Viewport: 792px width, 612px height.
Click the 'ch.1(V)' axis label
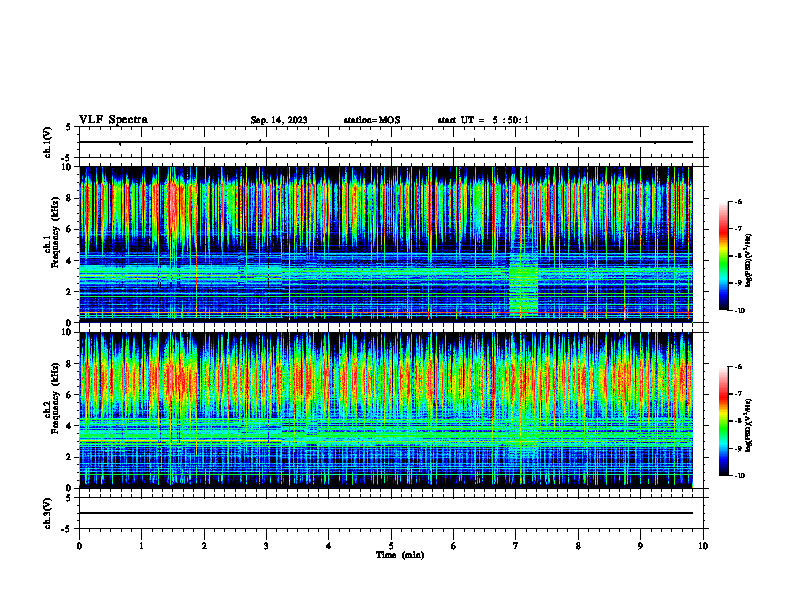point(47,142)
